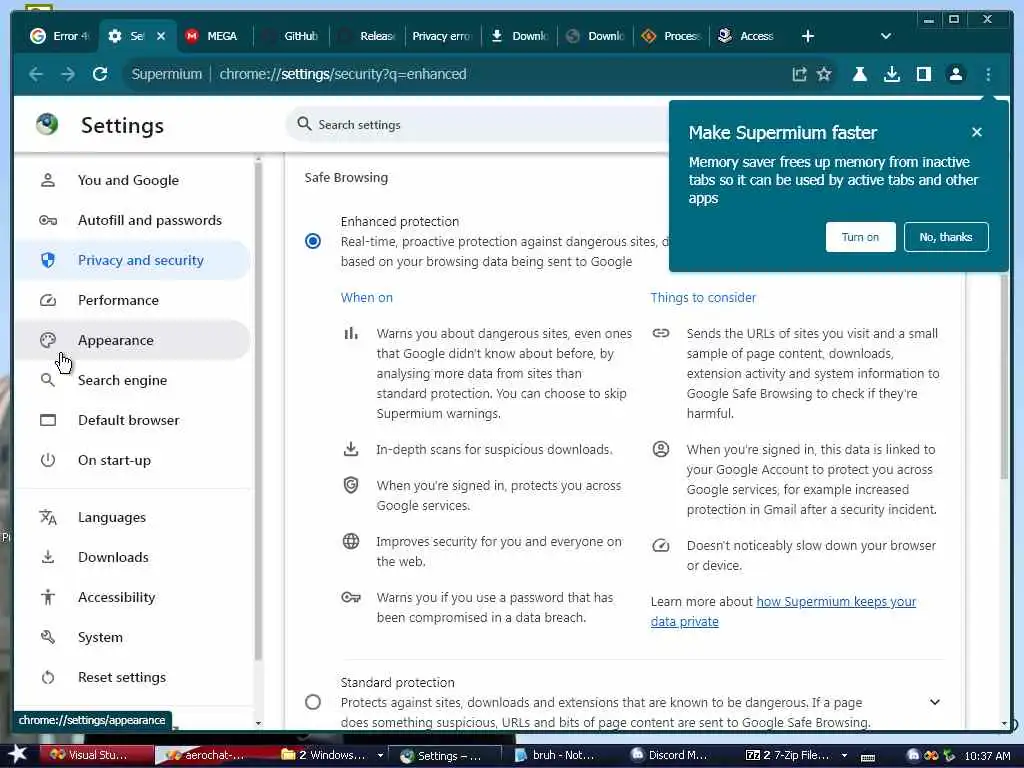Screen dimensions: 1024x768
Task: Open Windows Explorer taskbar group
Action: click(x=324, y=756)
